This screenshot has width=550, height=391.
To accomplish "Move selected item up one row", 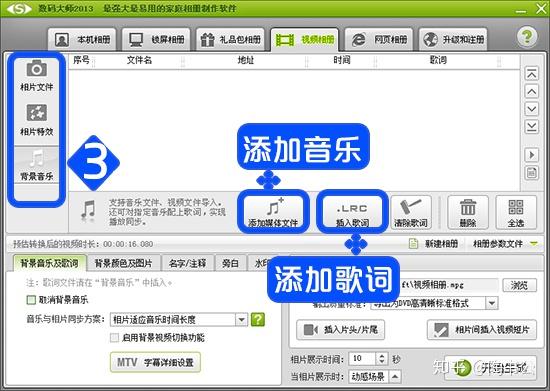I will click(532, 92).
